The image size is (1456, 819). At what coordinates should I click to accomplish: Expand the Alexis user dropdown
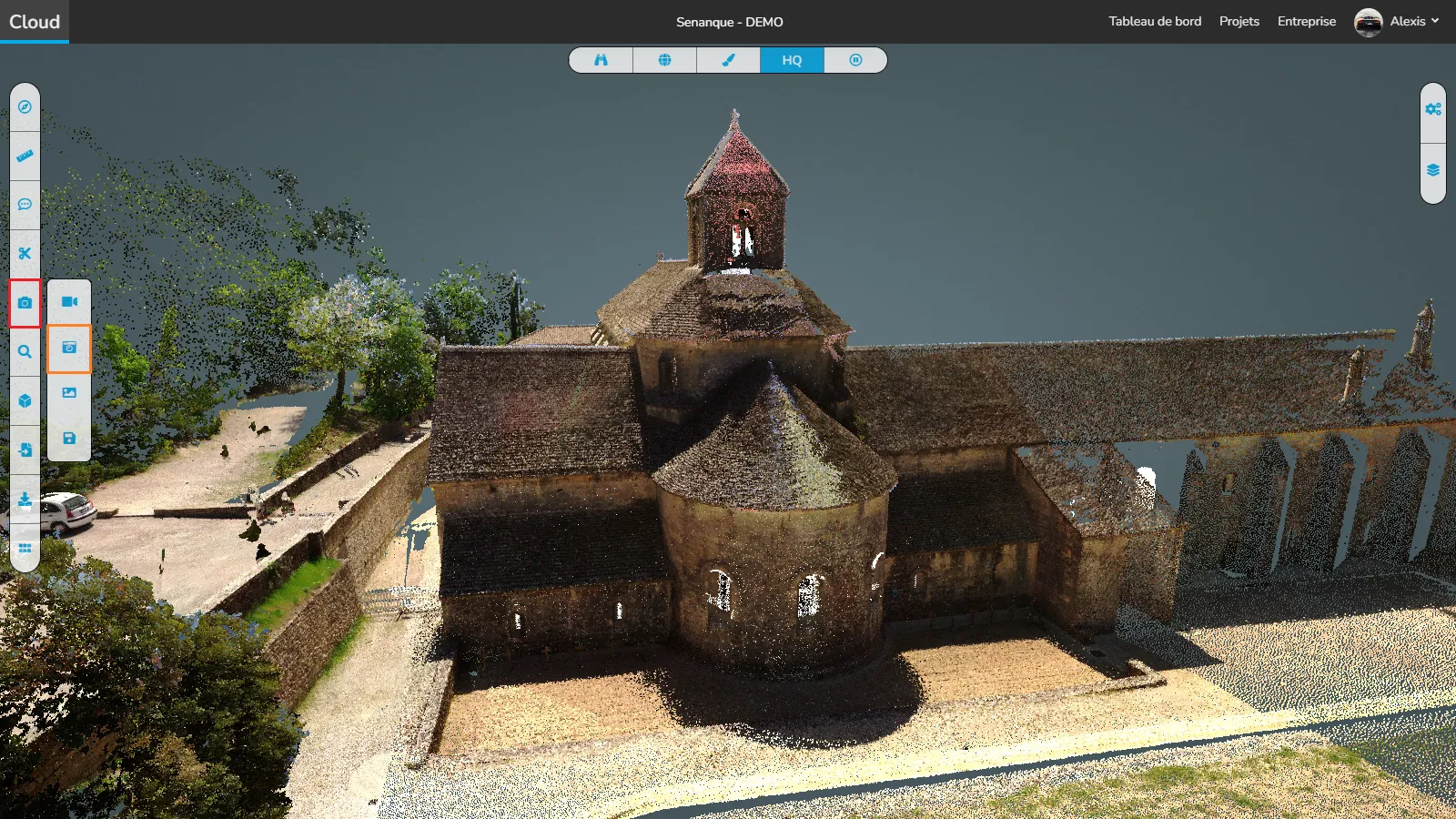[x=1415, y=21]
